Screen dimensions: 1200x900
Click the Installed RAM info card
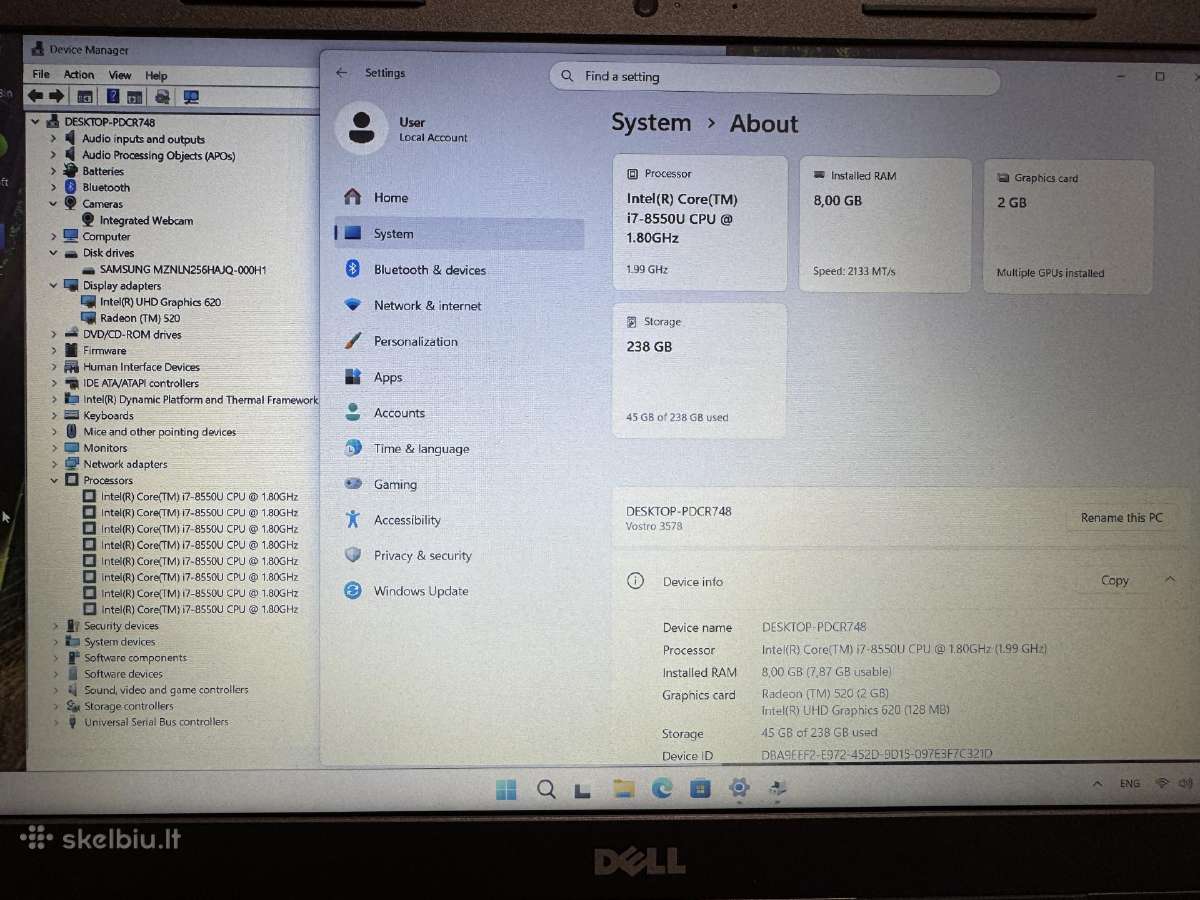[x=885, y=225]
